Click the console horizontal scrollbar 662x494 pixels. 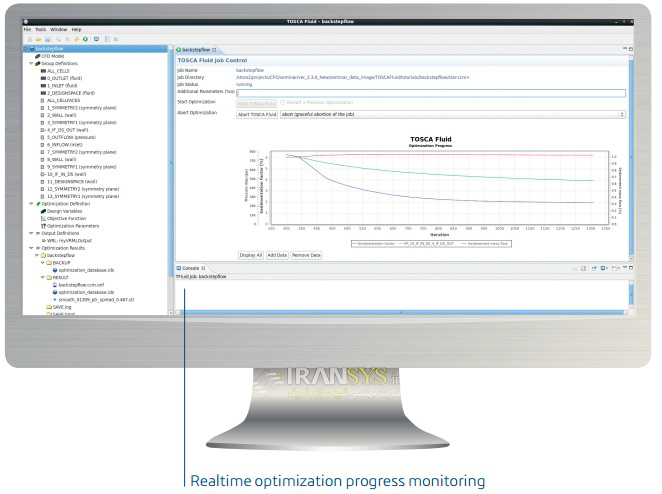tap(401, 312)
